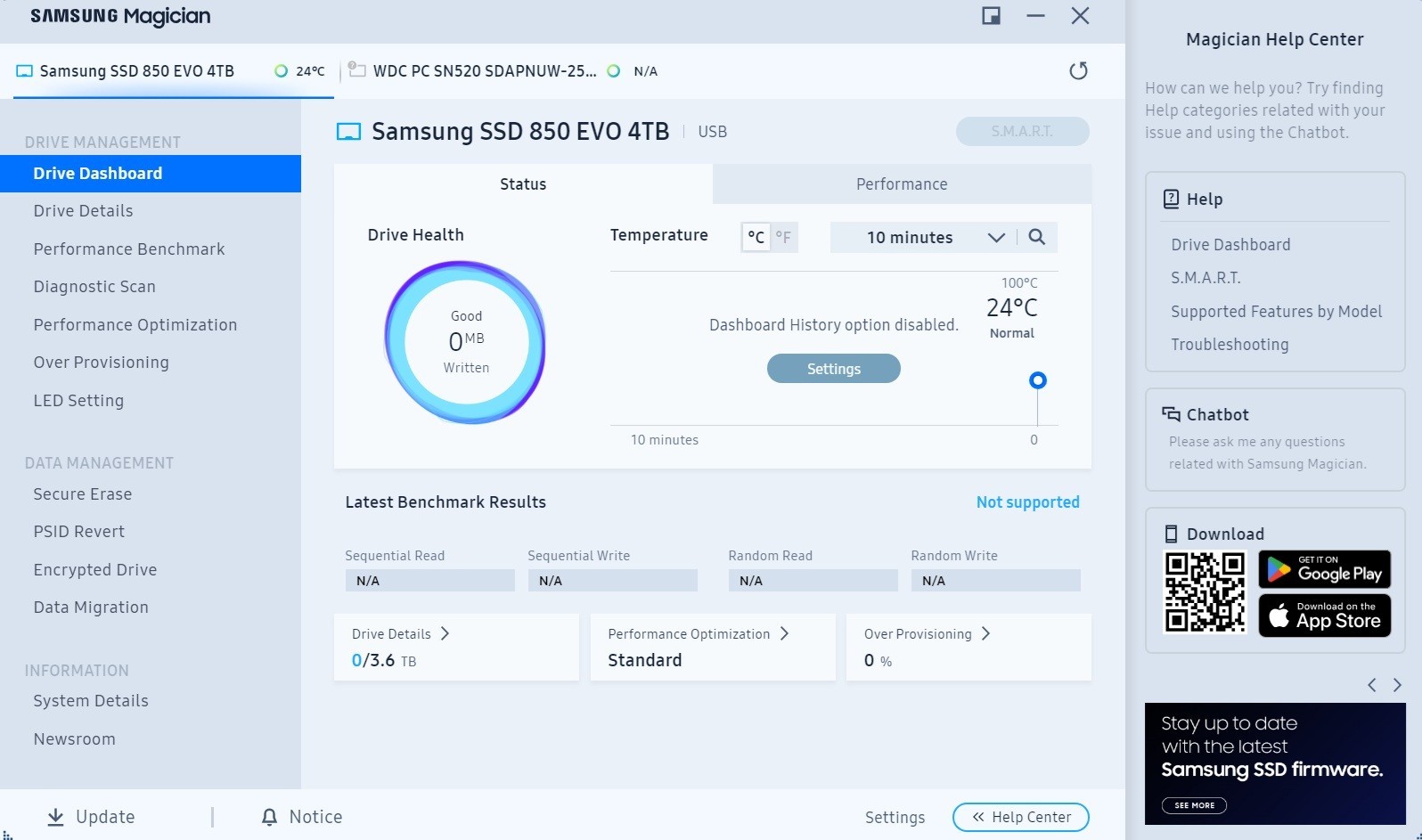Select the Status tab

coord(523,184)
